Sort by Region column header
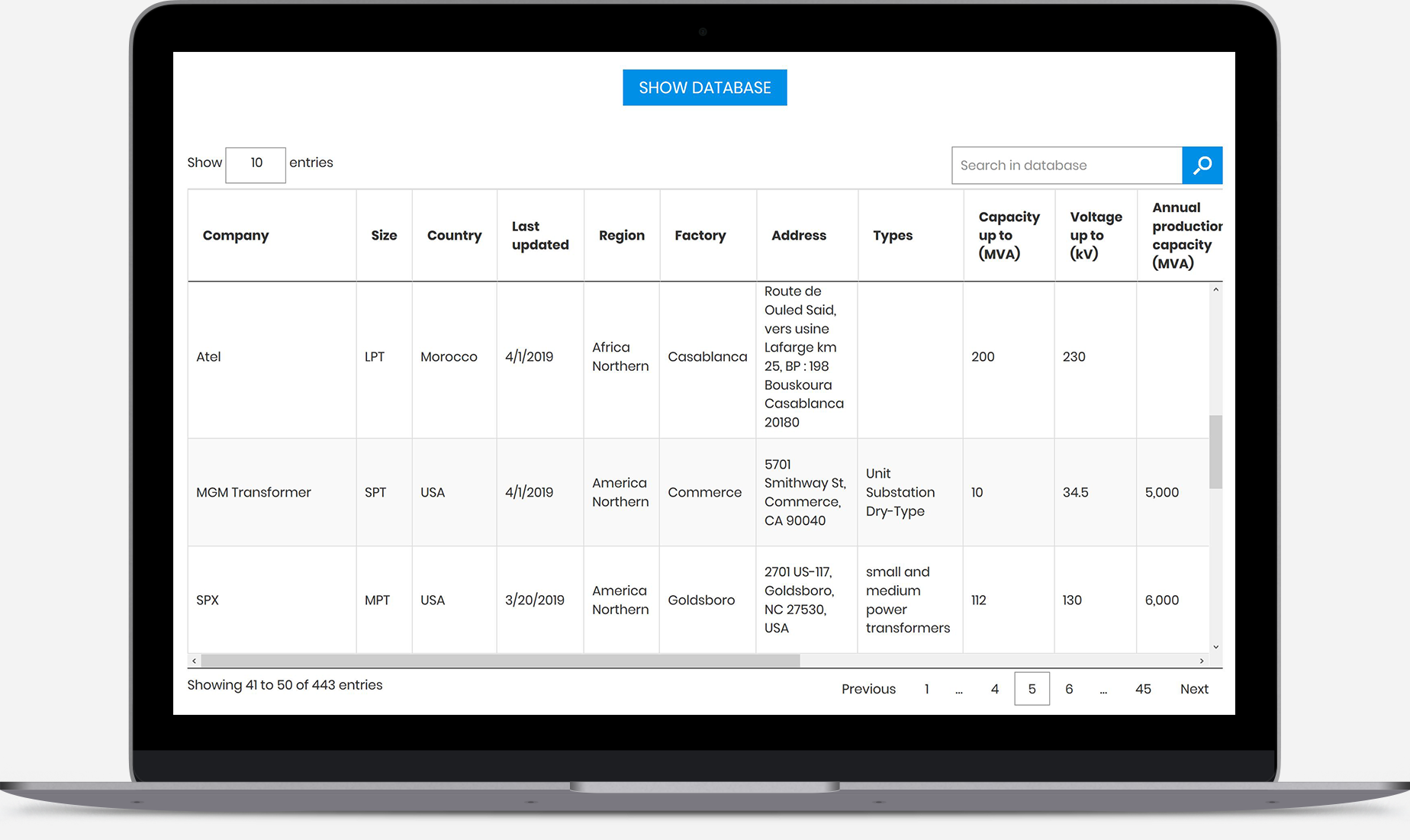1410x840 pixels. pyautogui.click(x=621, y=236)
